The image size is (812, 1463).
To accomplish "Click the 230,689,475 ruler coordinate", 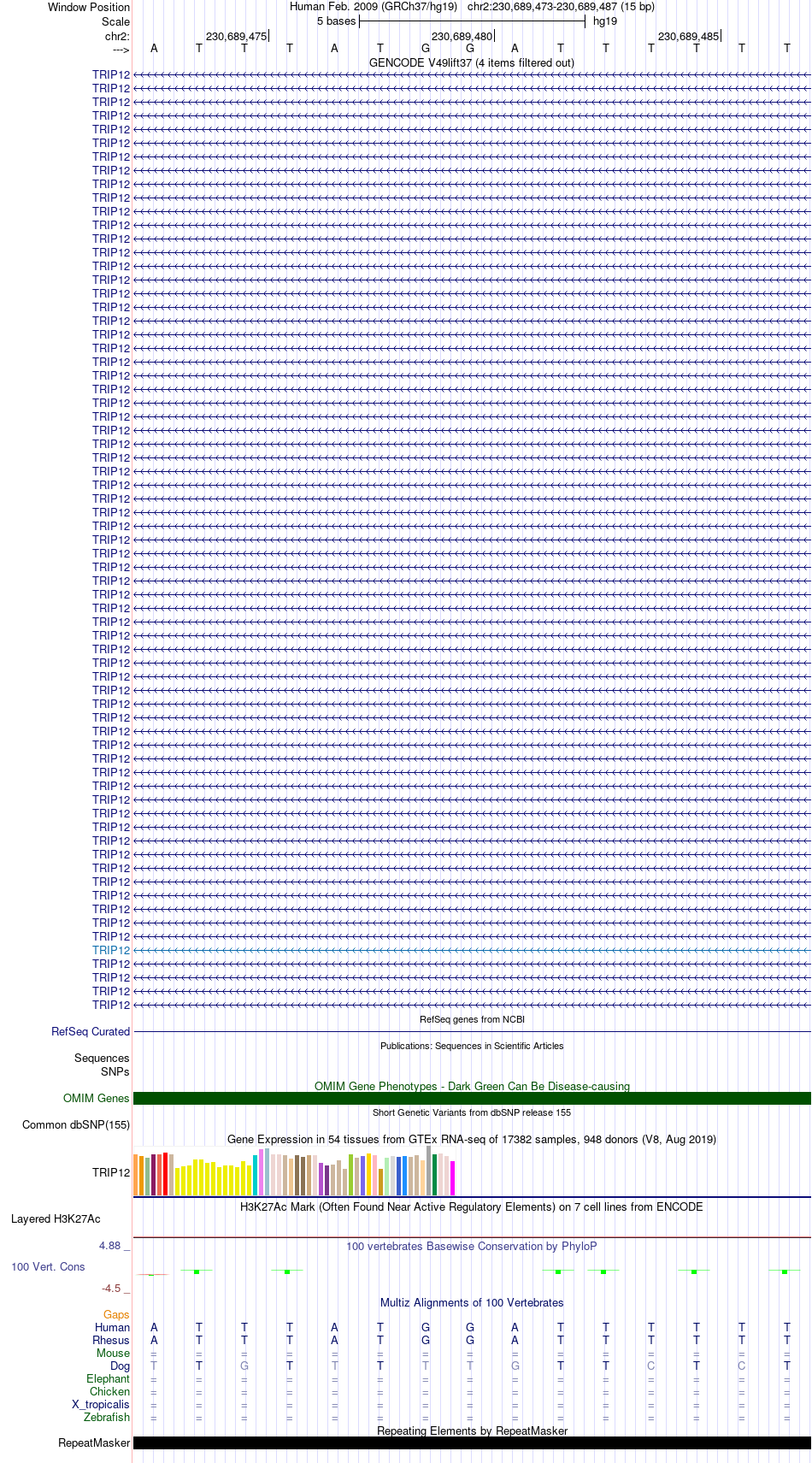I will (236, 36).
